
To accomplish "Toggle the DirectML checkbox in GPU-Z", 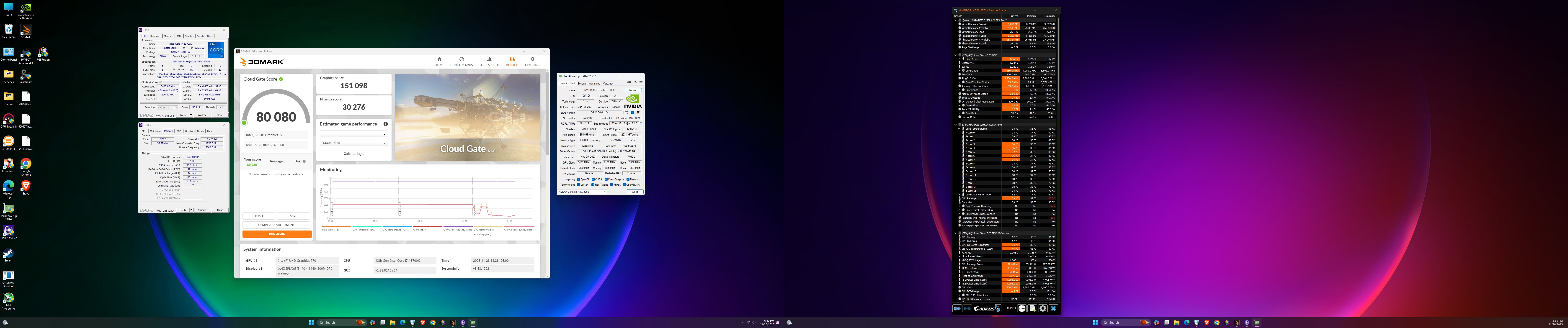I will click(628, 179).
